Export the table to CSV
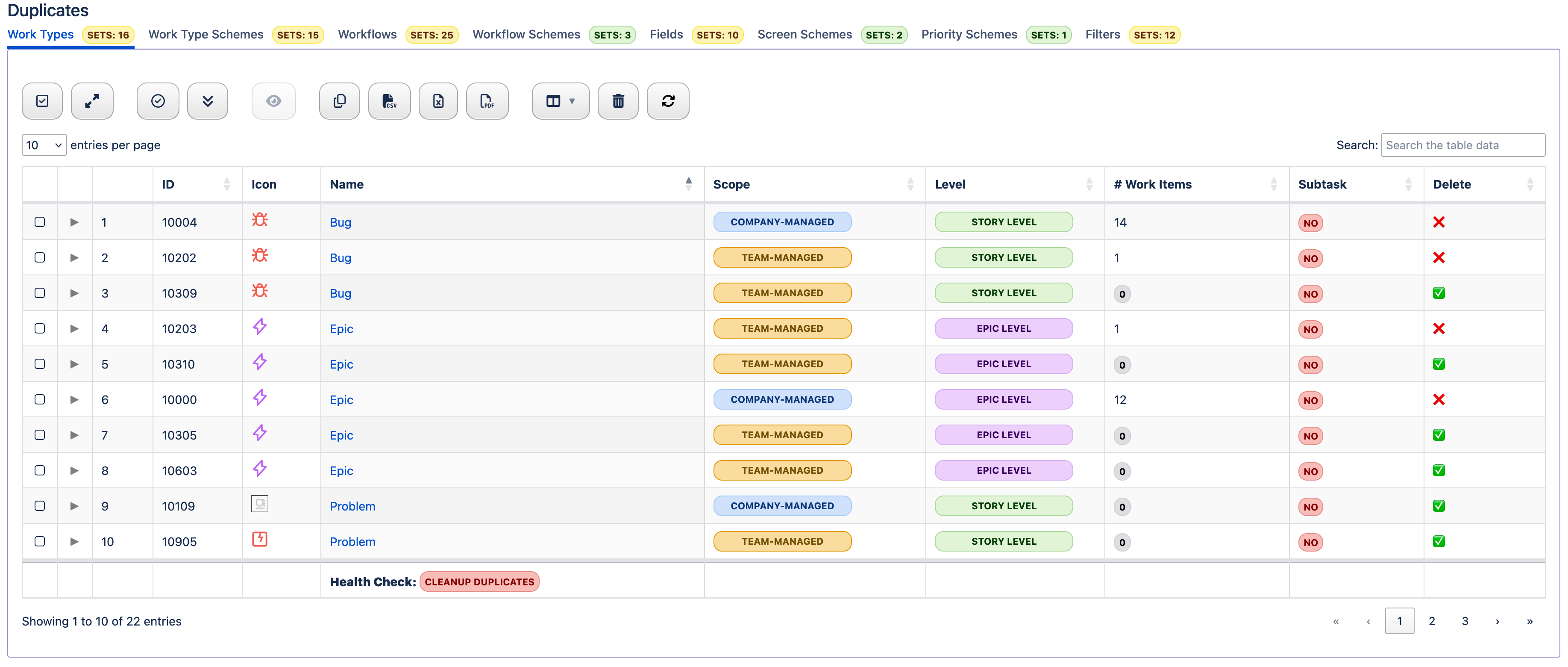 click(x=389, y=100)
